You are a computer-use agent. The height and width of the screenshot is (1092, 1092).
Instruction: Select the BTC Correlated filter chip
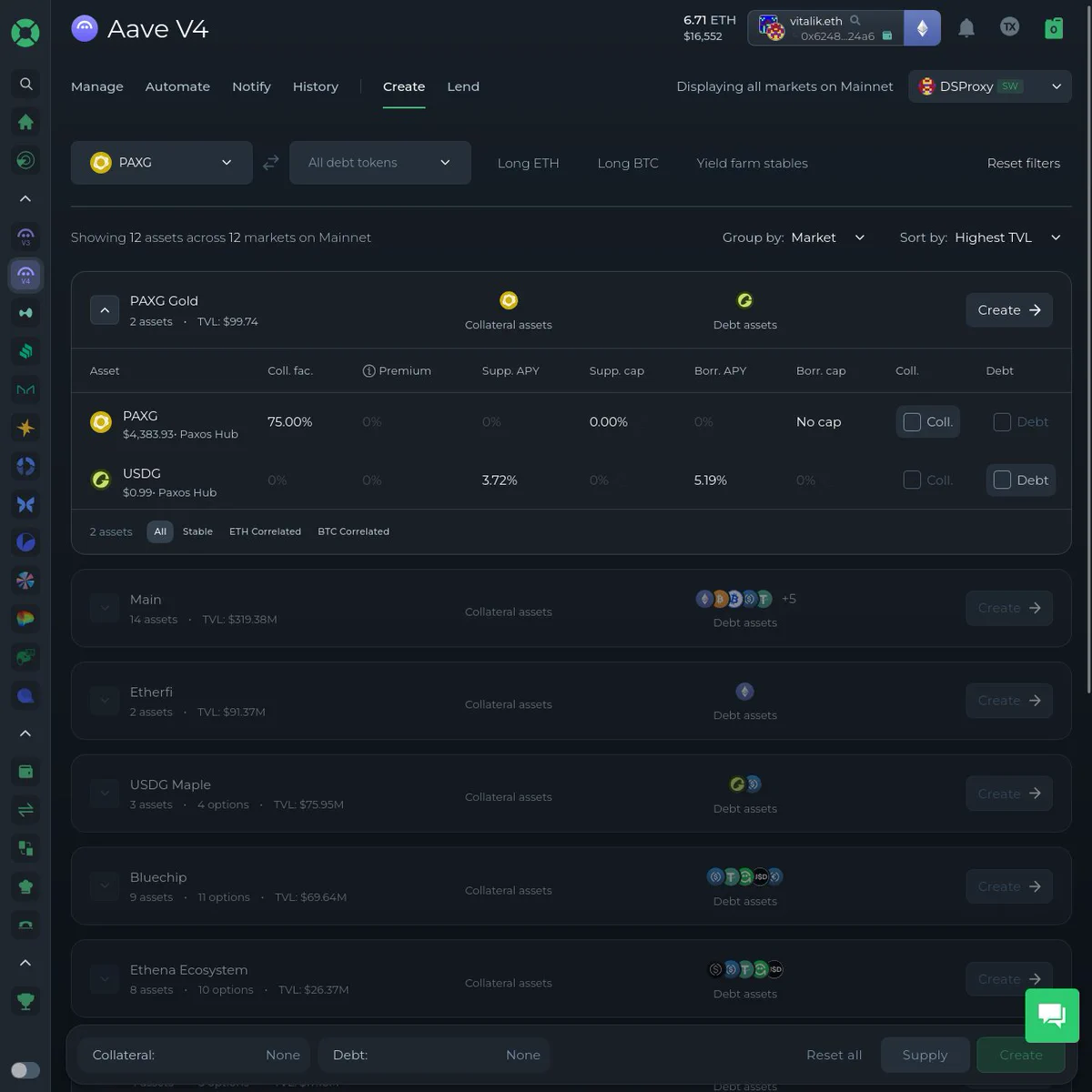coord(353,531)
